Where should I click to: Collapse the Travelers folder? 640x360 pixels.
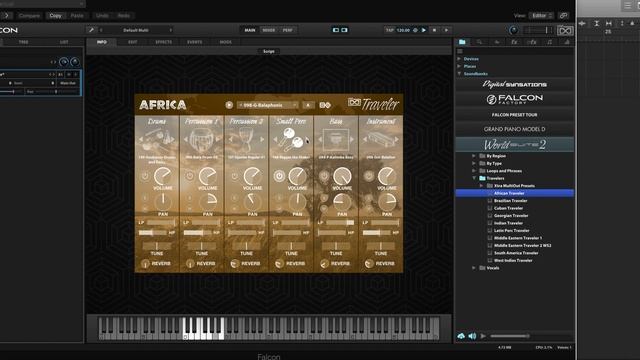click(474, 178)
